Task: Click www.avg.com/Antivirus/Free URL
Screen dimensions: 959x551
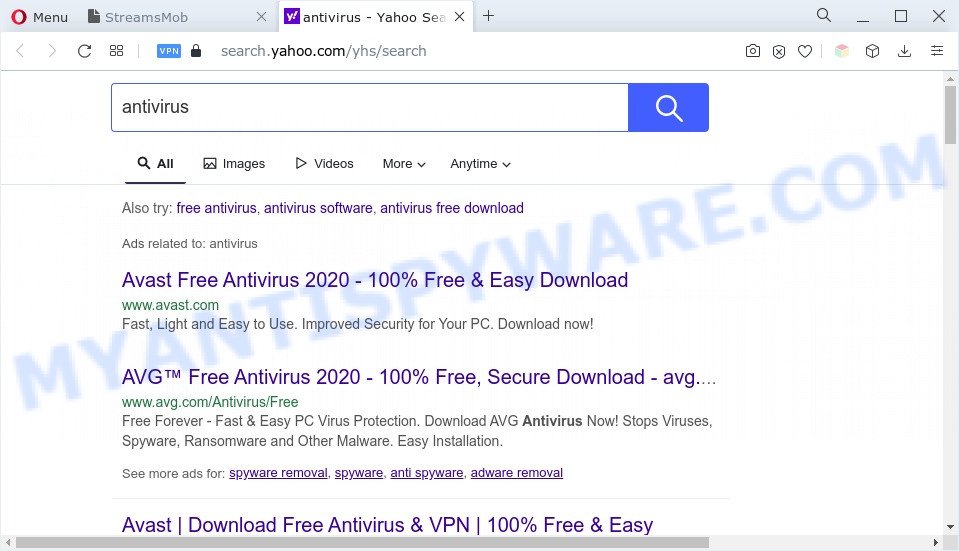Action: (x=210, y=402)
